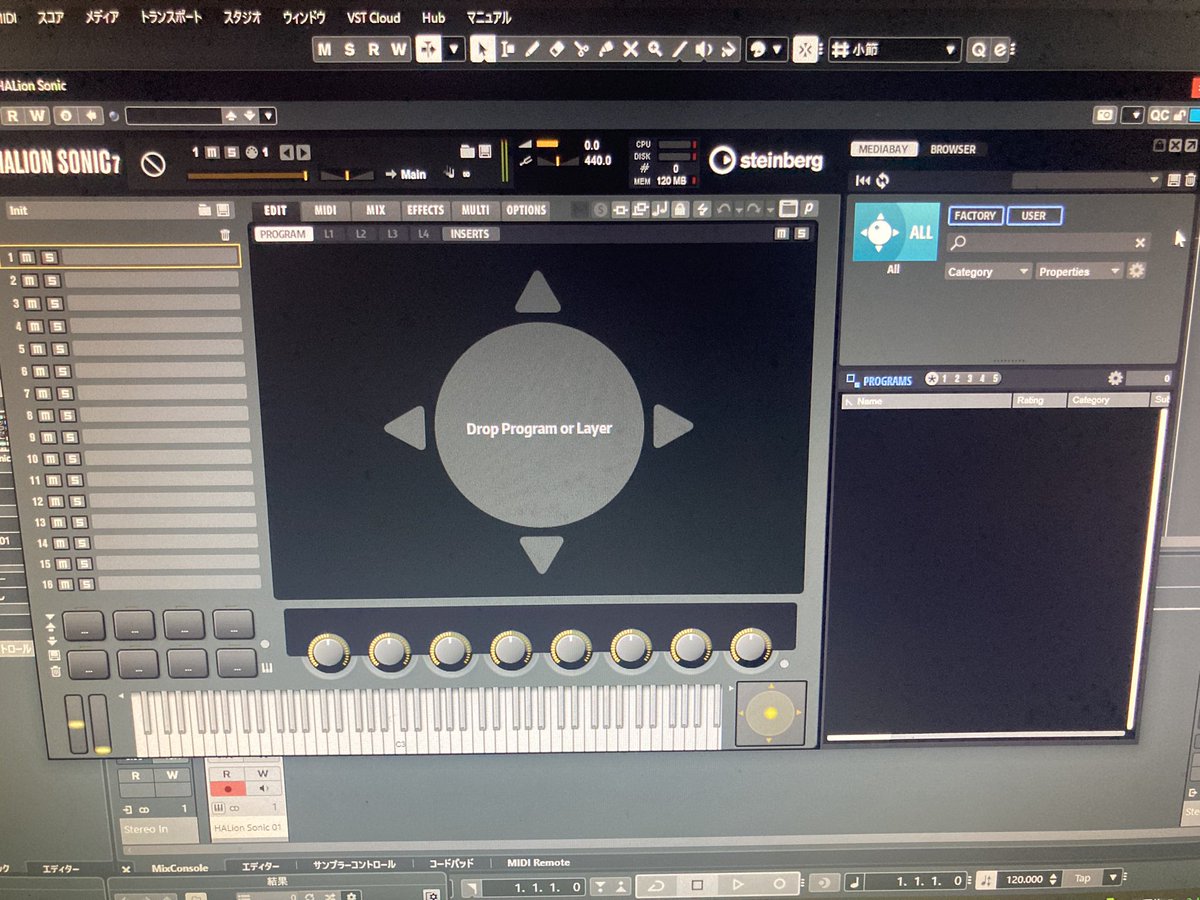Open the MediaBay path dropdown

(x=1088, y=181)
